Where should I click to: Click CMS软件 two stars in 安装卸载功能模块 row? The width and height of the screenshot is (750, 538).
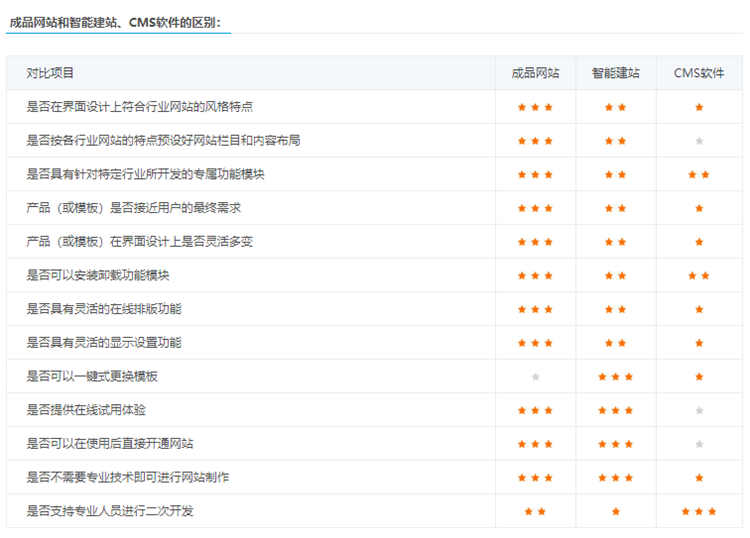699,275
